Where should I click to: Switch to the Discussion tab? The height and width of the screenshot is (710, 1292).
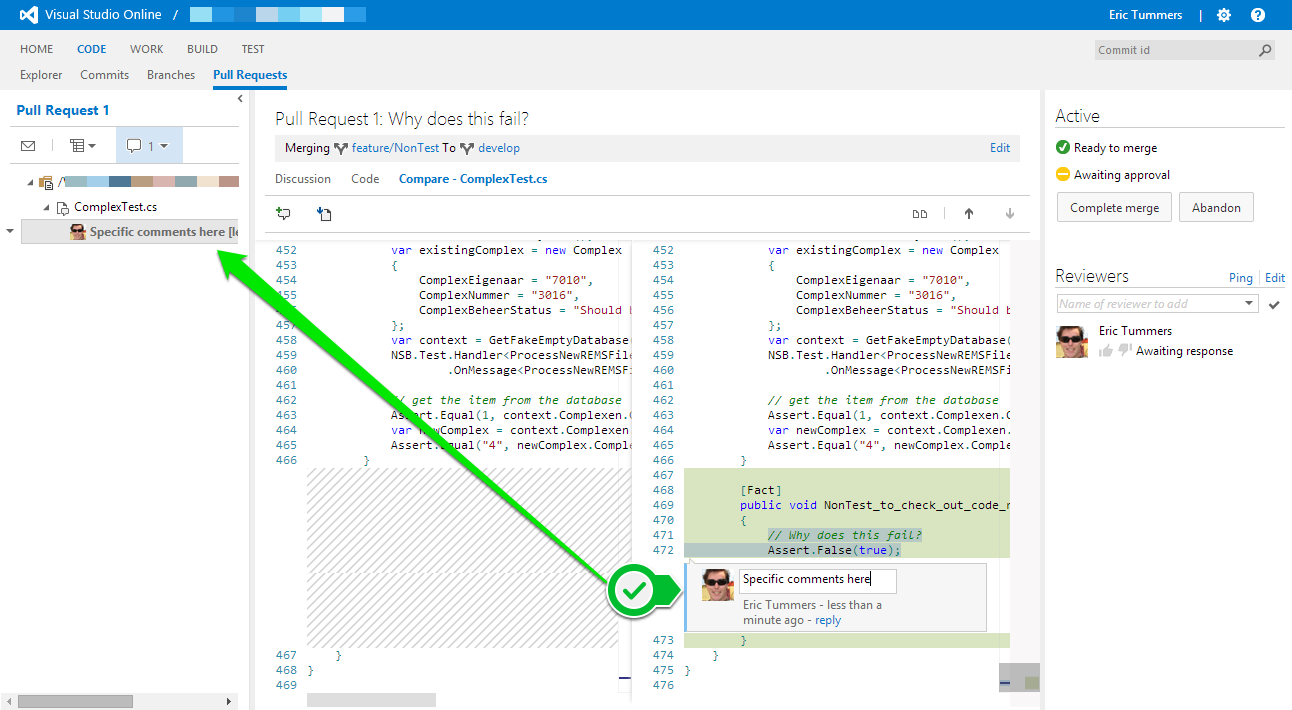point(303,179)
